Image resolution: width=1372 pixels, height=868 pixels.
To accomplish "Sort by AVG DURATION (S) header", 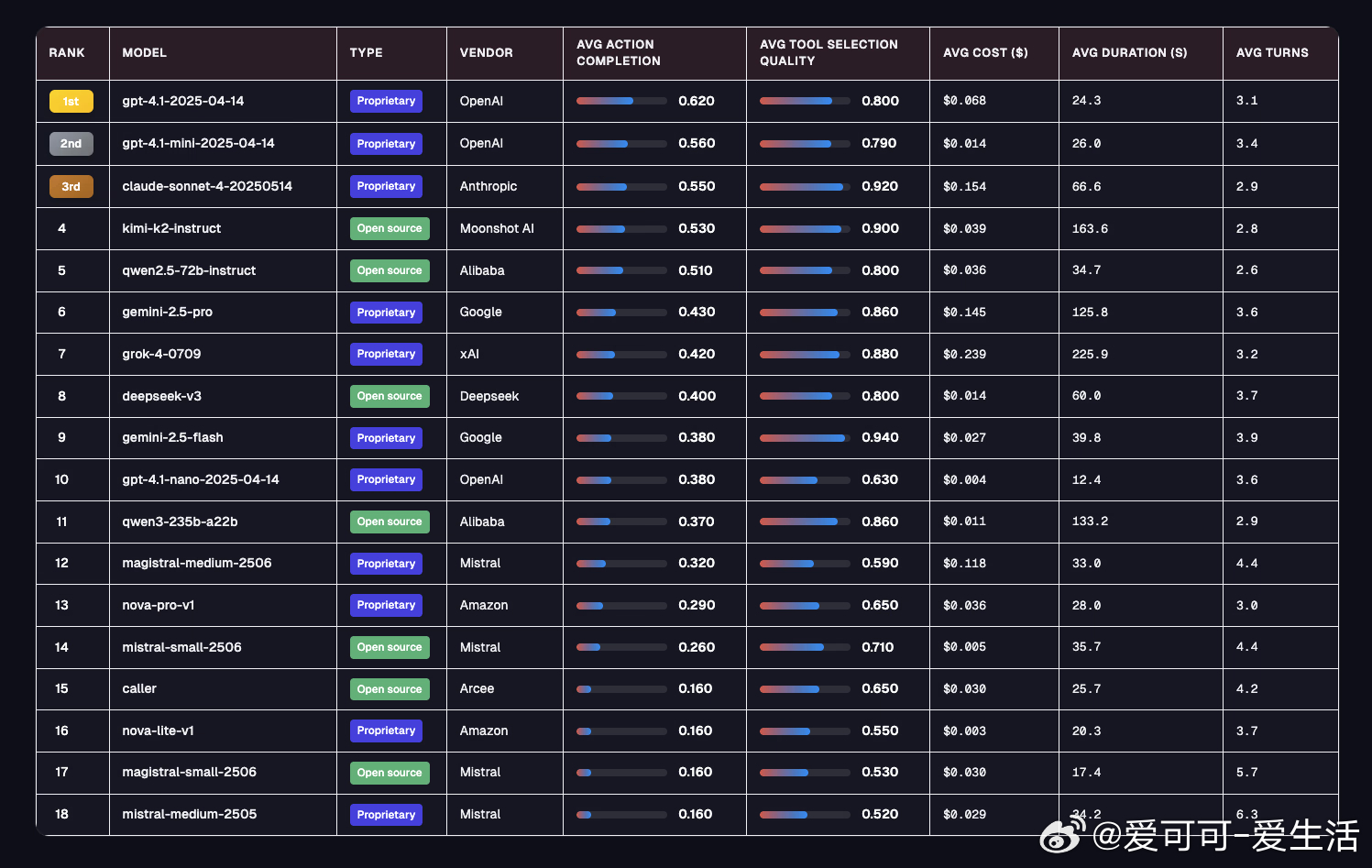I will (1130, 53).
